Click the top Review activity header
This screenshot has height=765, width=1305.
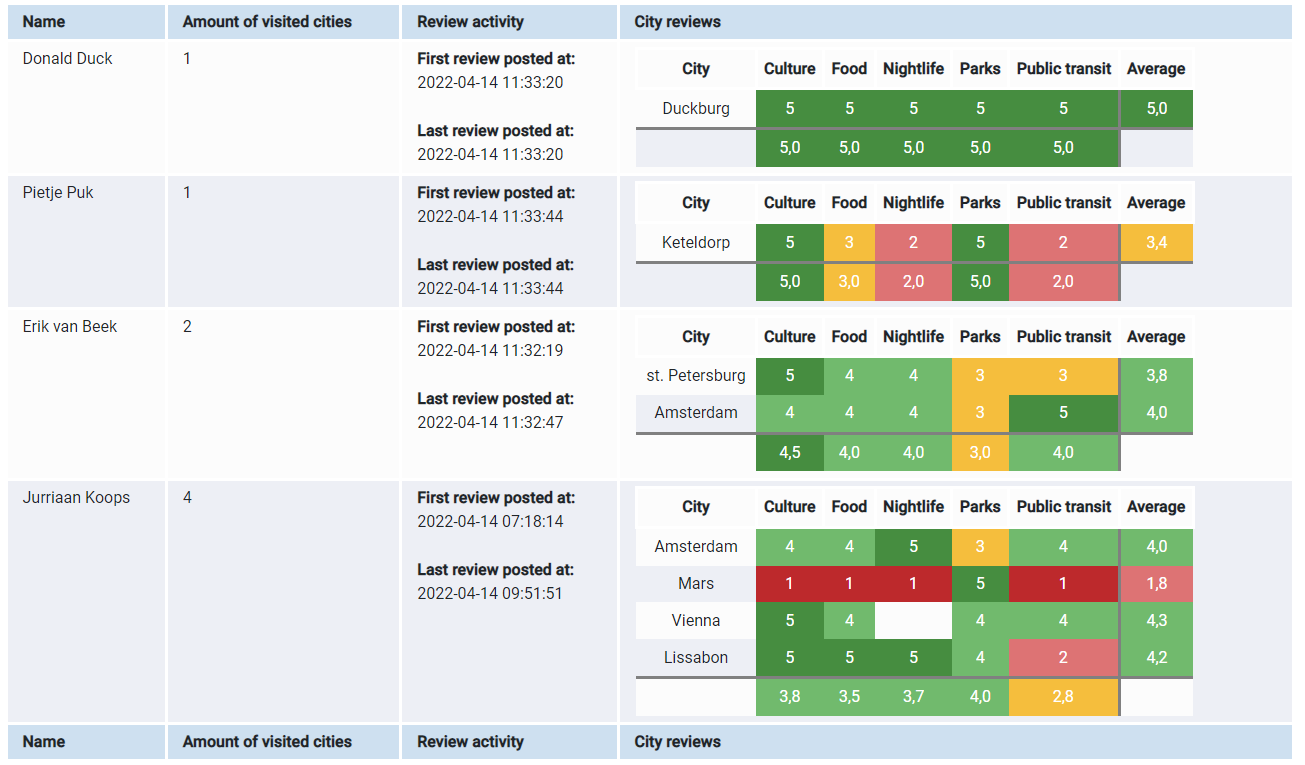[510, 21]
